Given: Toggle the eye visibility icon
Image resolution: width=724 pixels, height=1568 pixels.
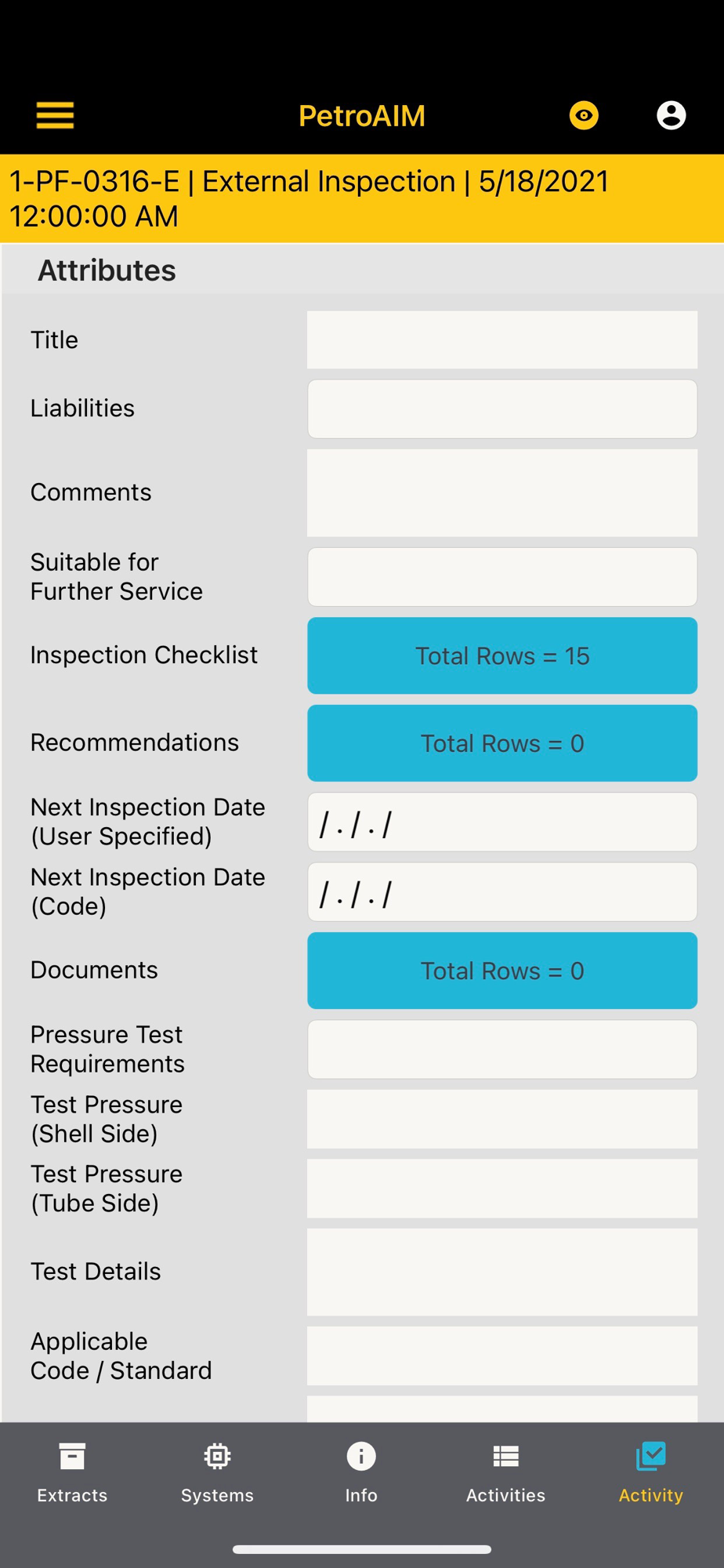Looking at the screenshot, I should pyautogui.click(x=584, y=115).
